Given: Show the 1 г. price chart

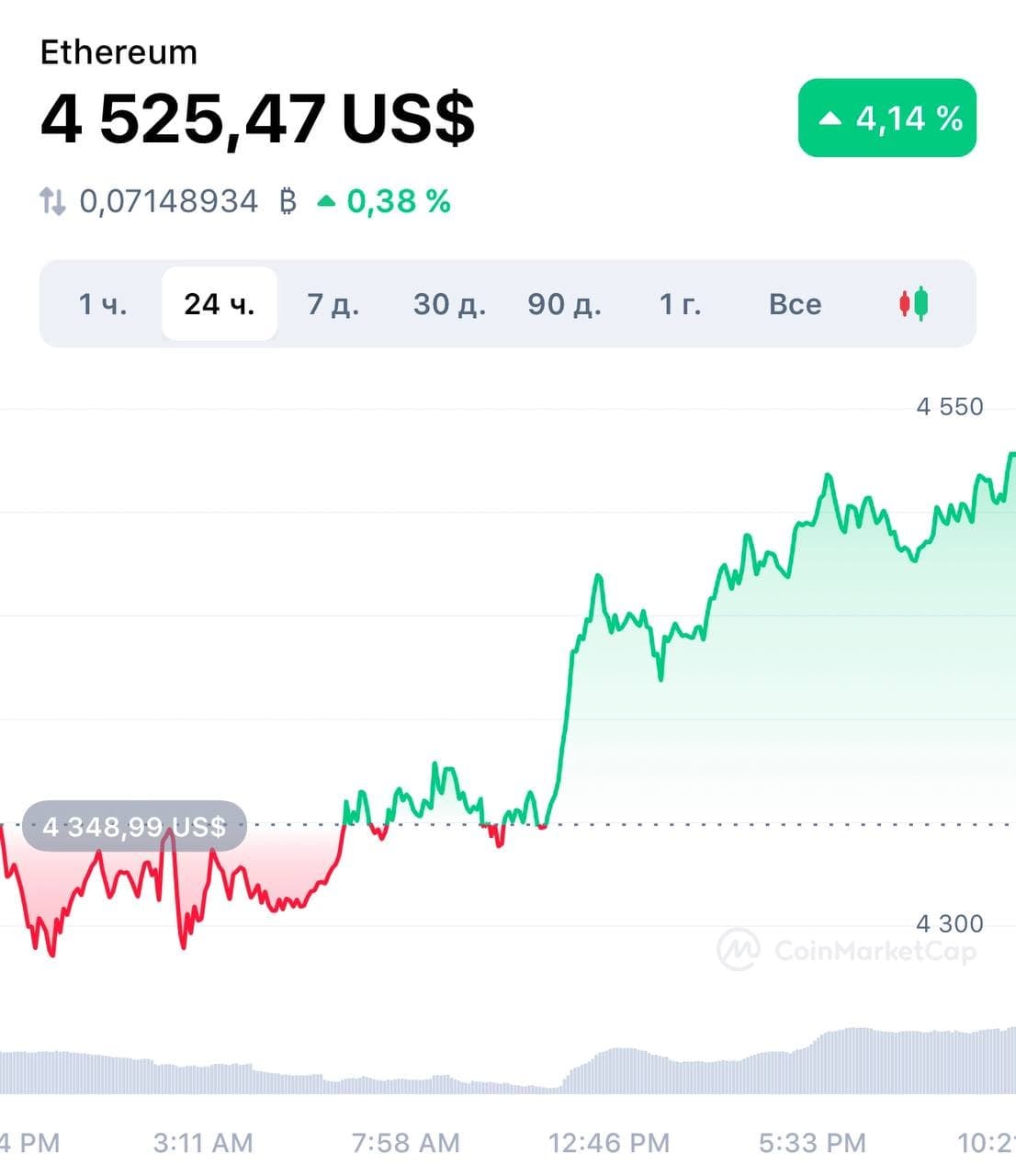Looking at the screenshot, I should coord(680,303).
